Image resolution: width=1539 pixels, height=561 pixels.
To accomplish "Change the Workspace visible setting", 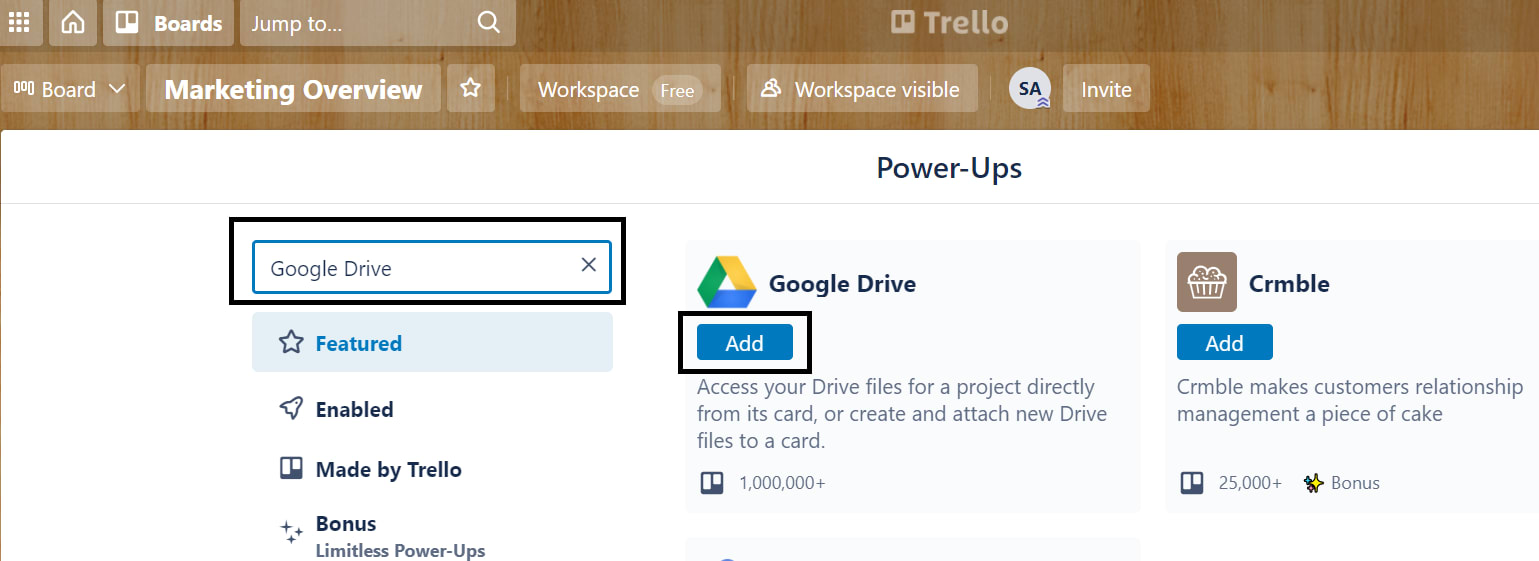I will (x=863, y=89).
